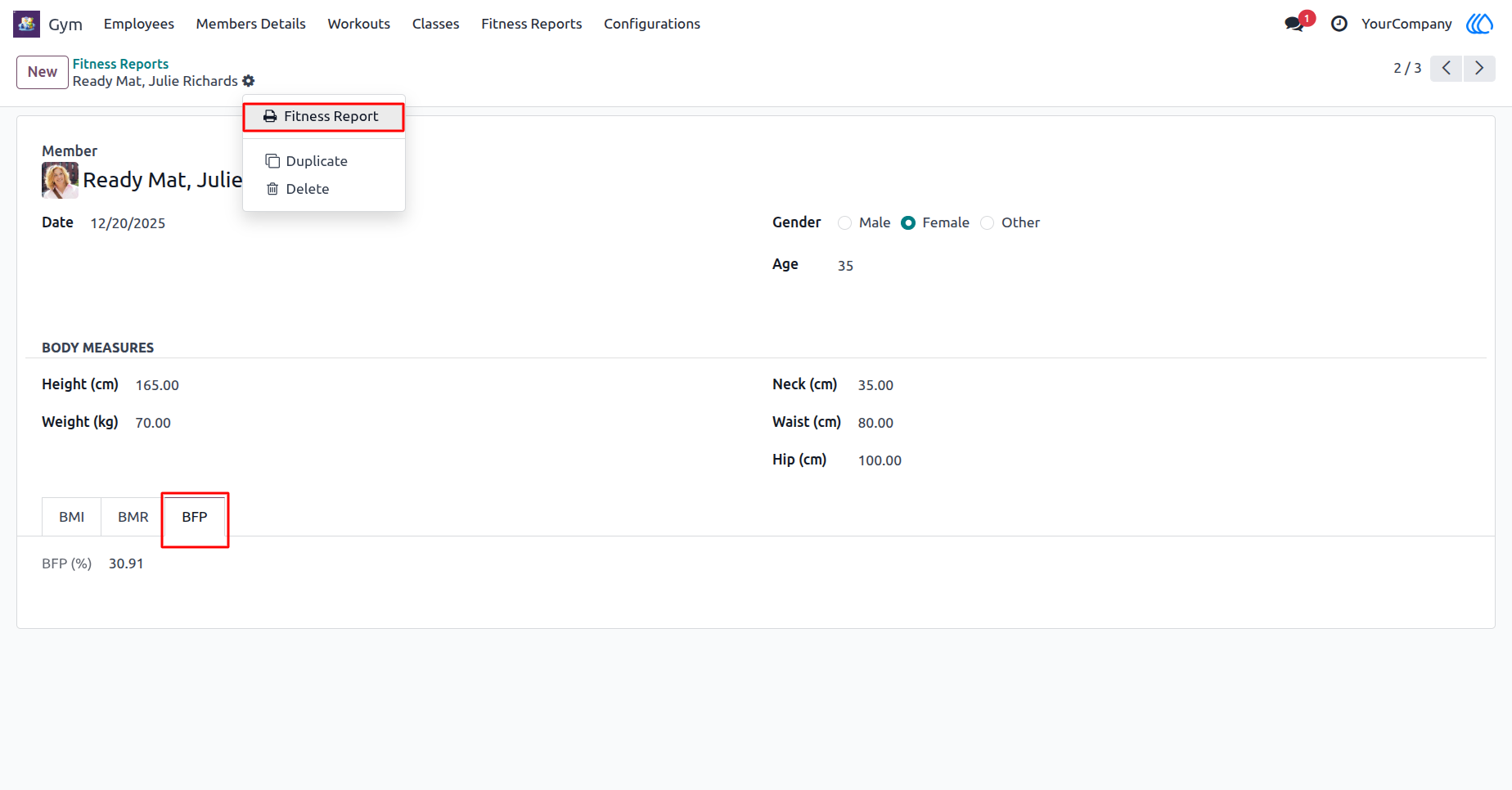The image size is (1512, 790).
Task: Switch to the BMR tab
Action: click(133, 517)
